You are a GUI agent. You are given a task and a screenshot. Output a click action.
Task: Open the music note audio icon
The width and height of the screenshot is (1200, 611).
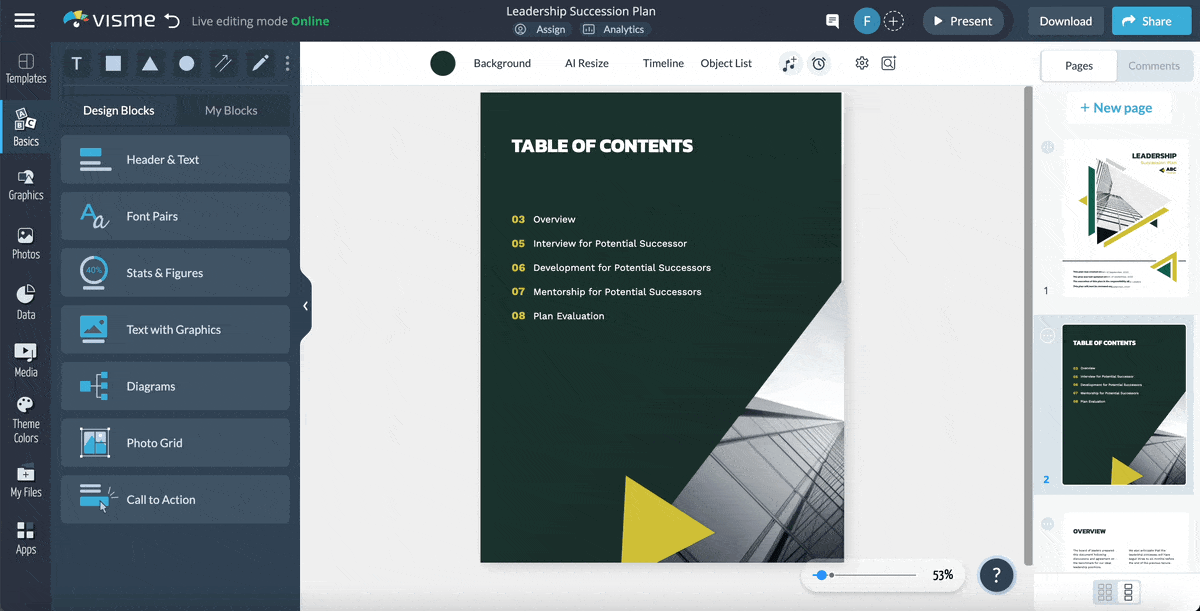790,64
